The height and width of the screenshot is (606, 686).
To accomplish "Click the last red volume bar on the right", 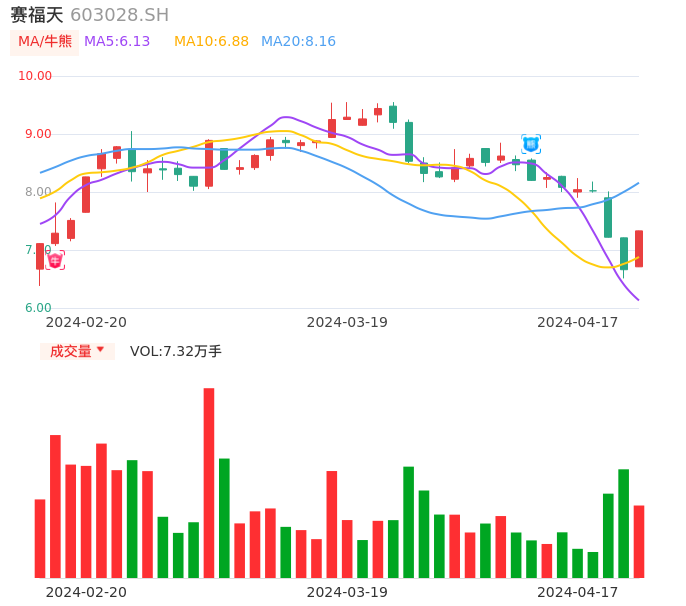I will pyautogui.click(x=639, y=541).
